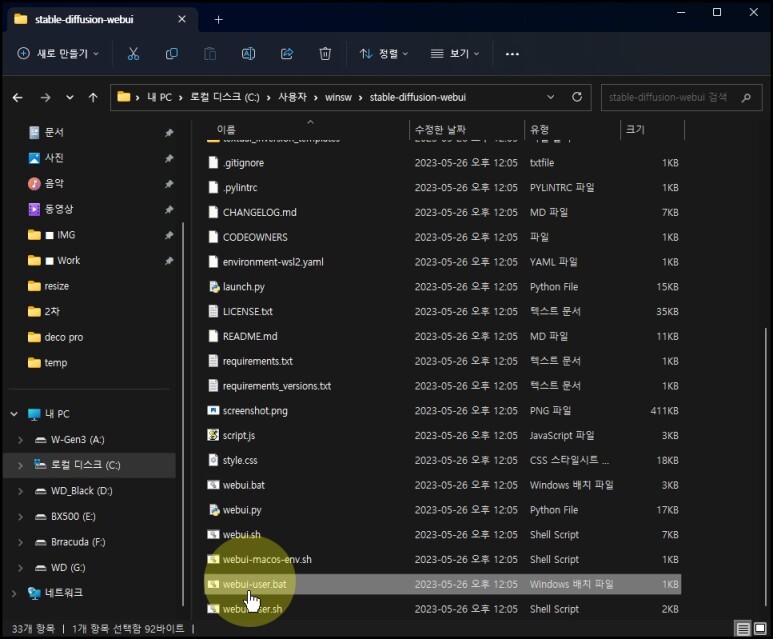Switch to large icons view in status bar
The image size is (773, 639).
pos(760,629)
